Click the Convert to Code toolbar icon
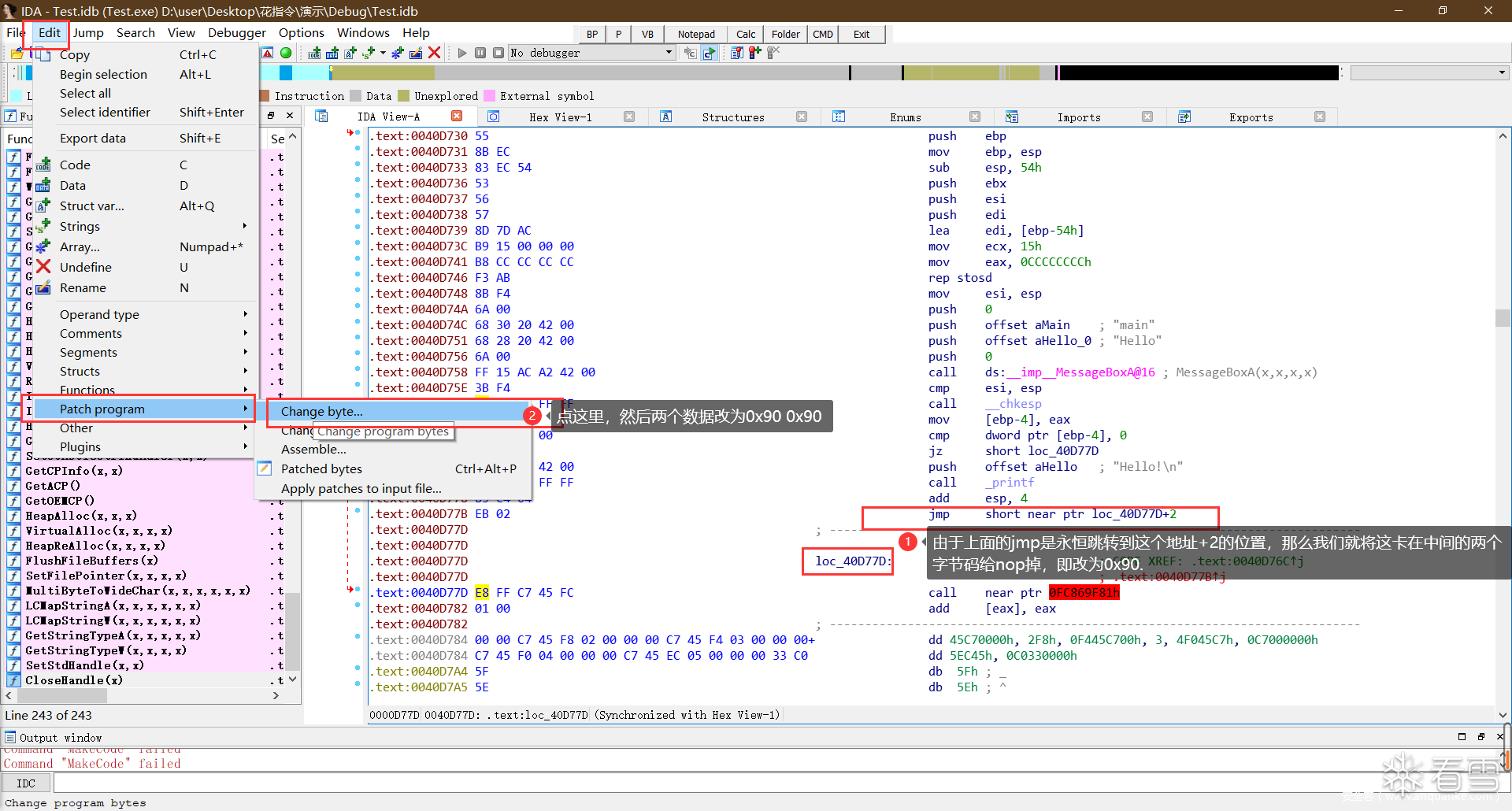The width and height of the screenshot is (1512, 811). tap(315, 53)
